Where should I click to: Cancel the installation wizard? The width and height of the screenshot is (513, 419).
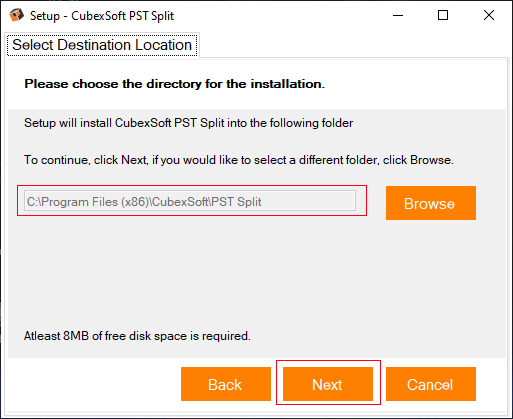[431, 384]
